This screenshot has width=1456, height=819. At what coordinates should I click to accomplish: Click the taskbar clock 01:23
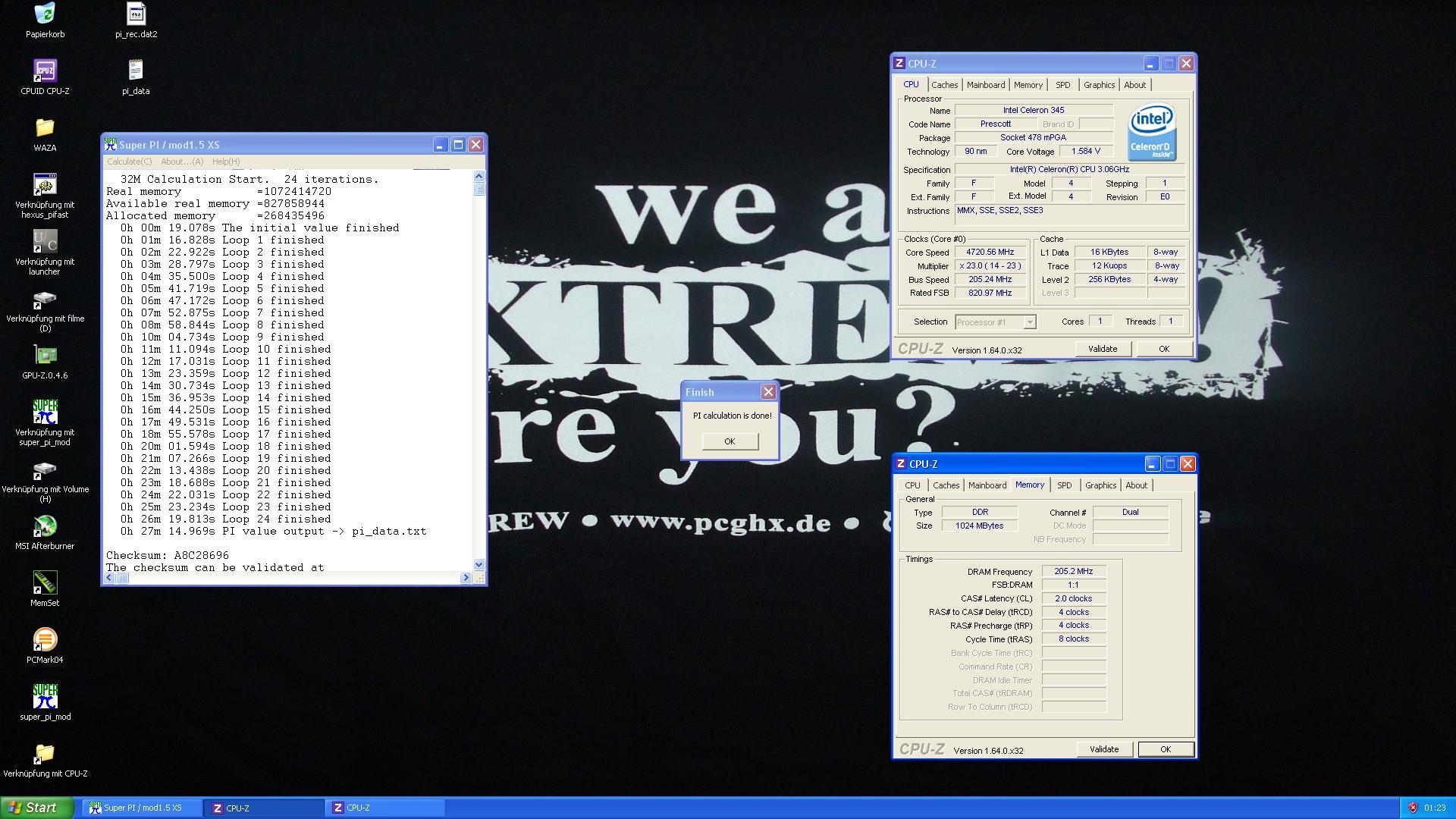[x=1435, y=808]
